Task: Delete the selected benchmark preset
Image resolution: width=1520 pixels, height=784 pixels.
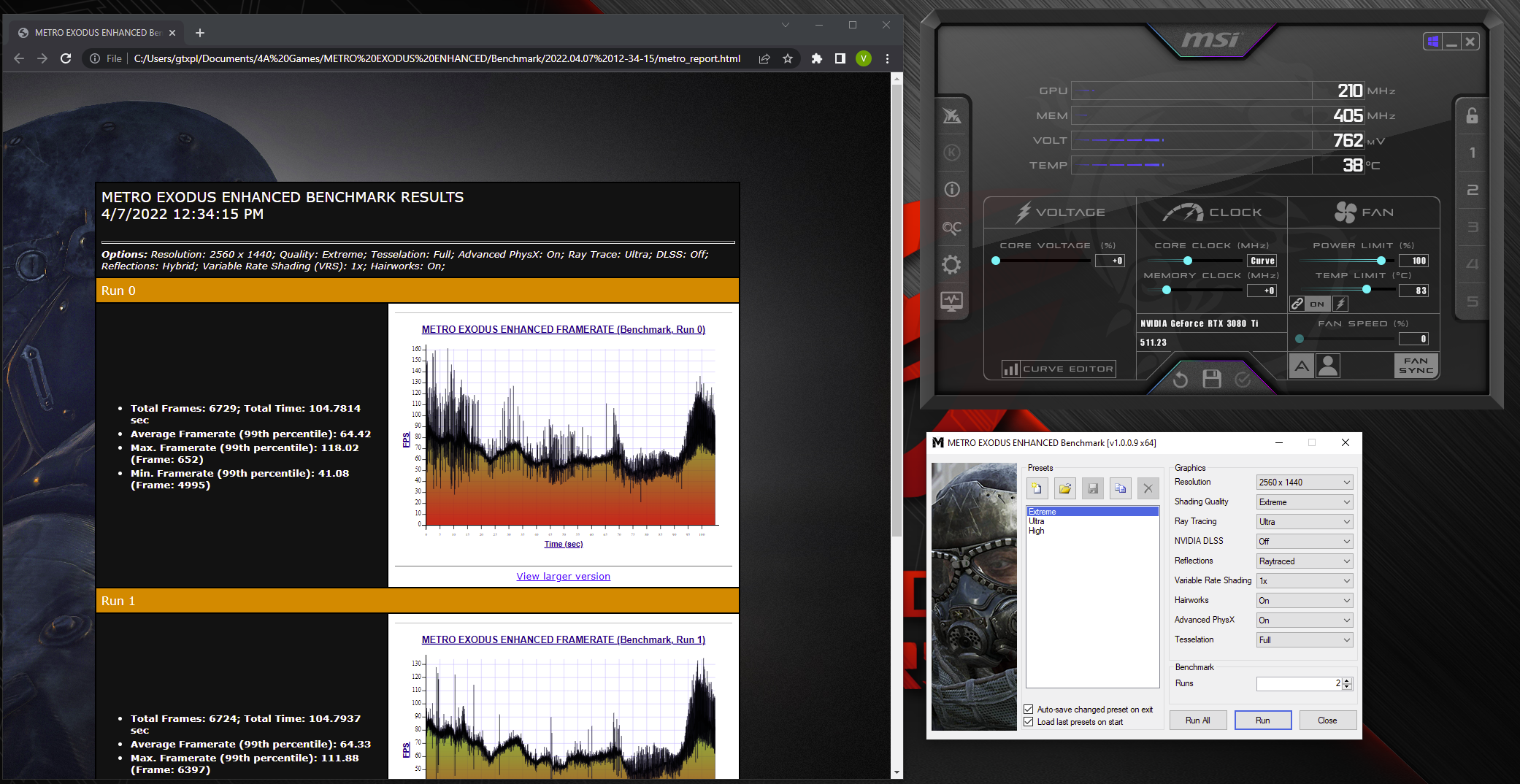Action: click(1148, 488)
